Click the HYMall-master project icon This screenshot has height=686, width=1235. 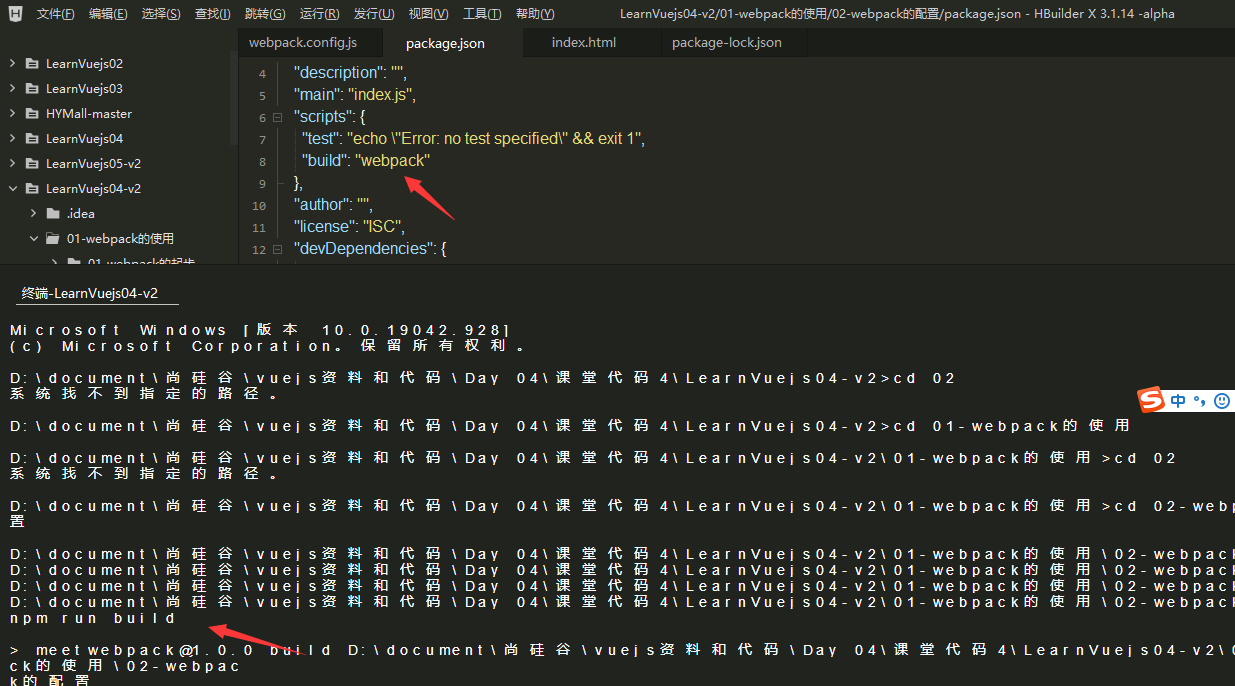click(x=32, y=113)
